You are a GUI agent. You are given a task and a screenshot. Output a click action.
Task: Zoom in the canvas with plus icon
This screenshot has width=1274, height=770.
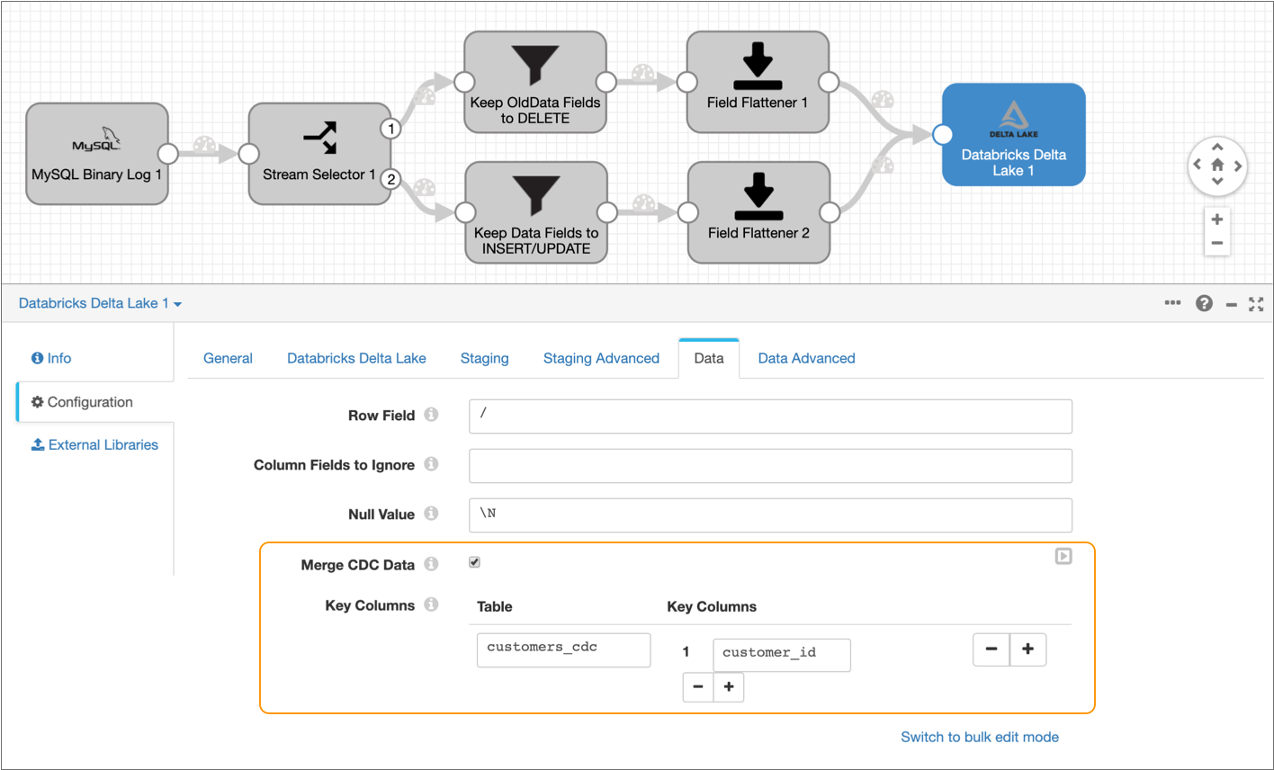tap(1217, 219)
